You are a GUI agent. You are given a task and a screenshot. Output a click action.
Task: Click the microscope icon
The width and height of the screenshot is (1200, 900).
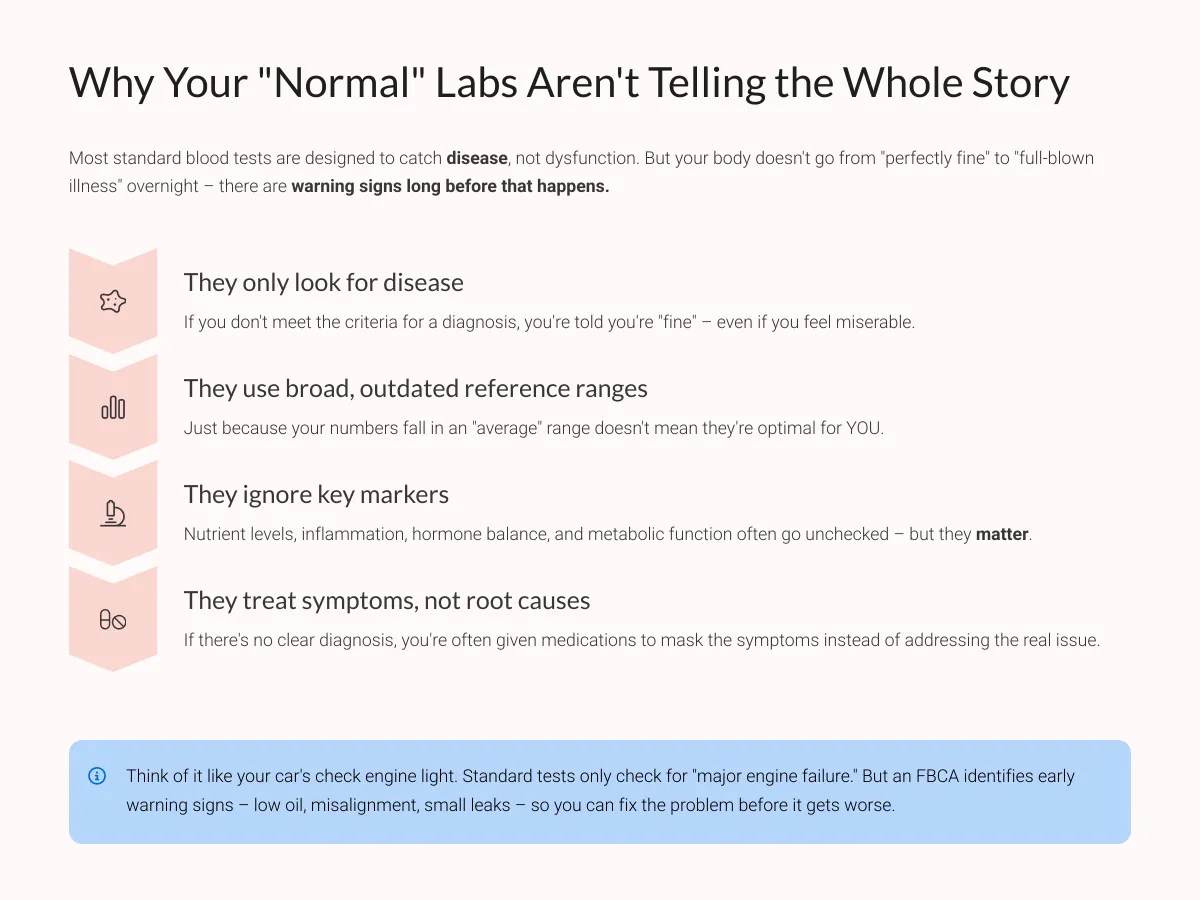coord(113,513)
